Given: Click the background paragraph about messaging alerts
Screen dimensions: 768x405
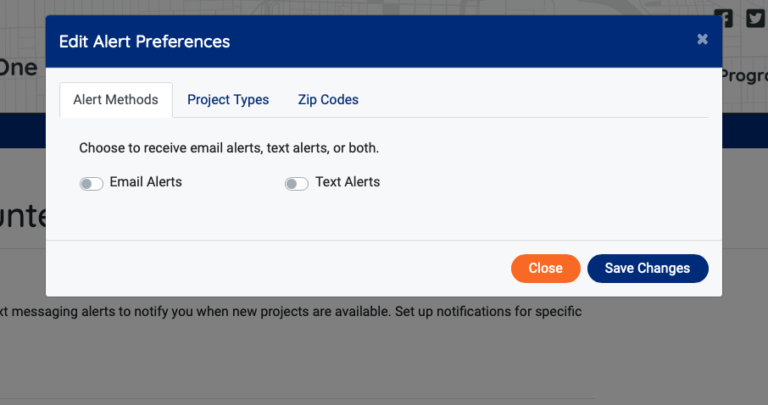Looking at the screenshot, I should pos(290,312).
